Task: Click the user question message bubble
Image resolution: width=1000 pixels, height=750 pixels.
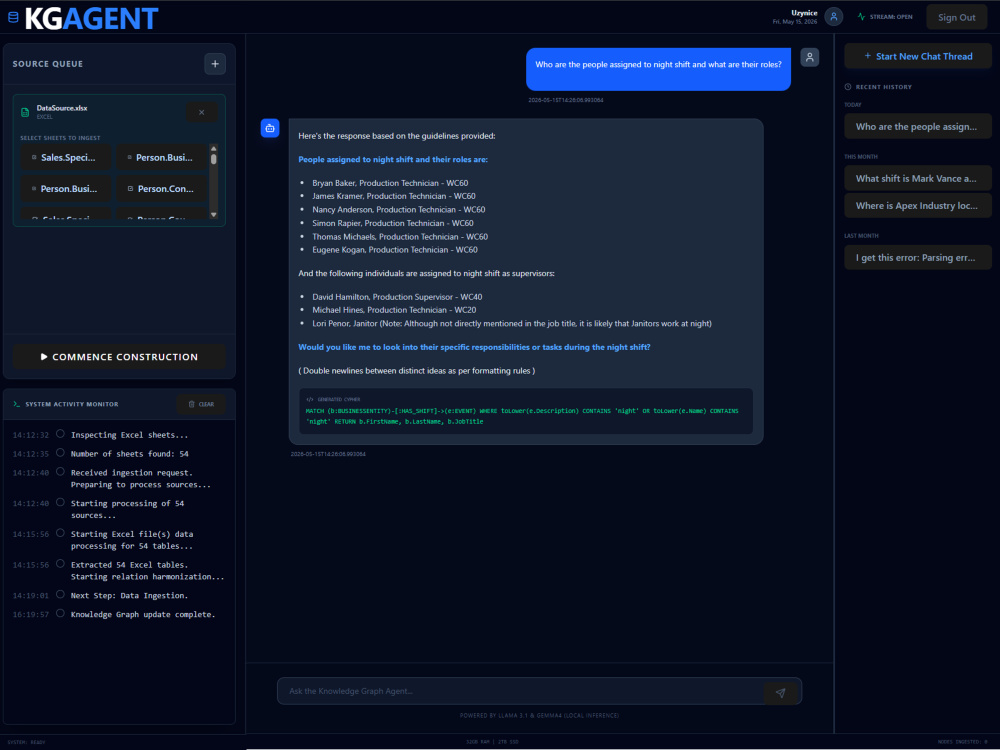Action: pos(658,69)
